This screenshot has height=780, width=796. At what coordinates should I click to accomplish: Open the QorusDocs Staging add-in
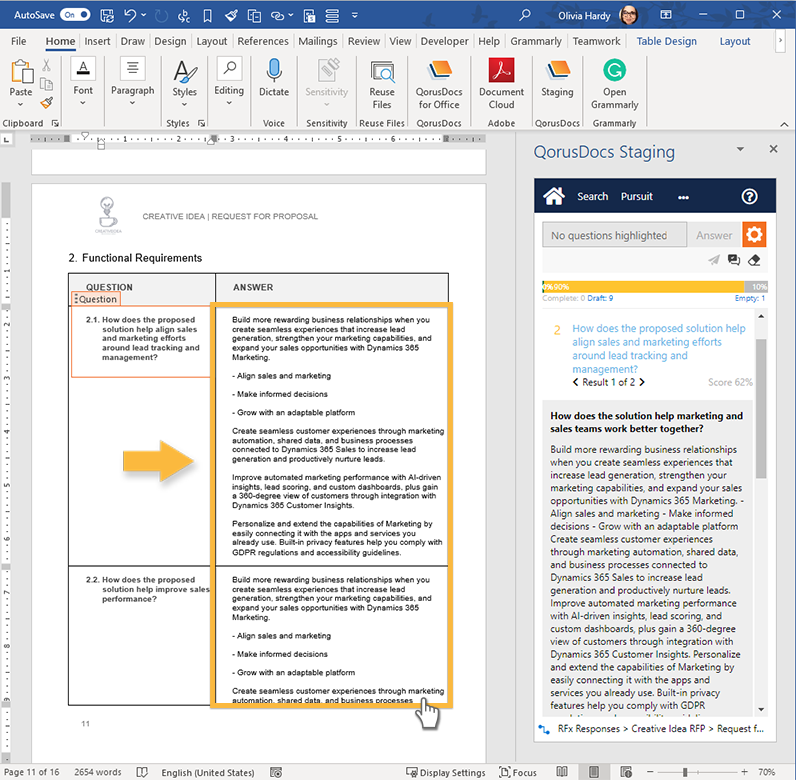click(557, 78)
